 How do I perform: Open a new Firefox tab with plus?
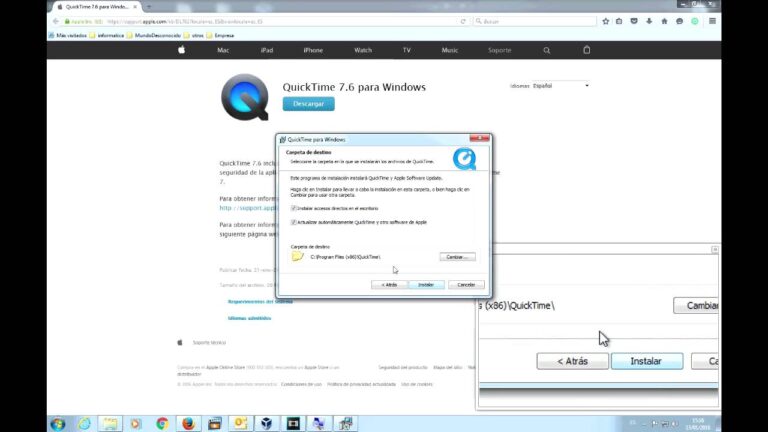149,7
